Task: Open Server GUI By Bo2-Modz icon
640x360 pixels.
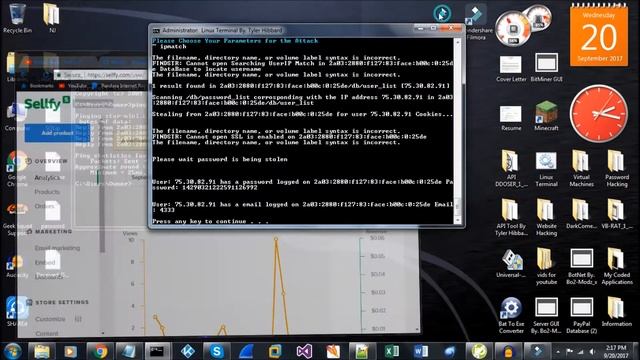Action: tap(547, 316)
